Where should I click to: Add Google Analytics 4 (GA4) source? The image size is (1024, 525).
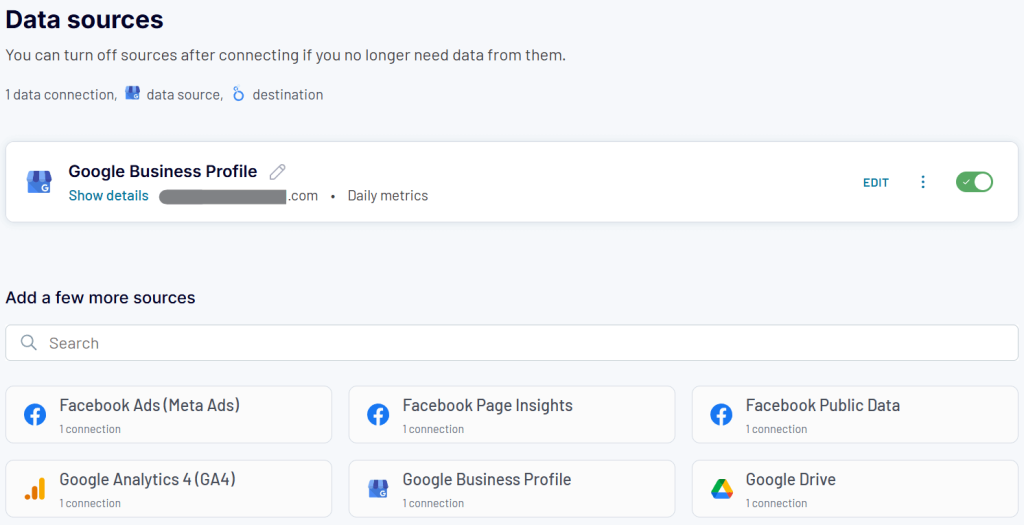pos(168,488)
